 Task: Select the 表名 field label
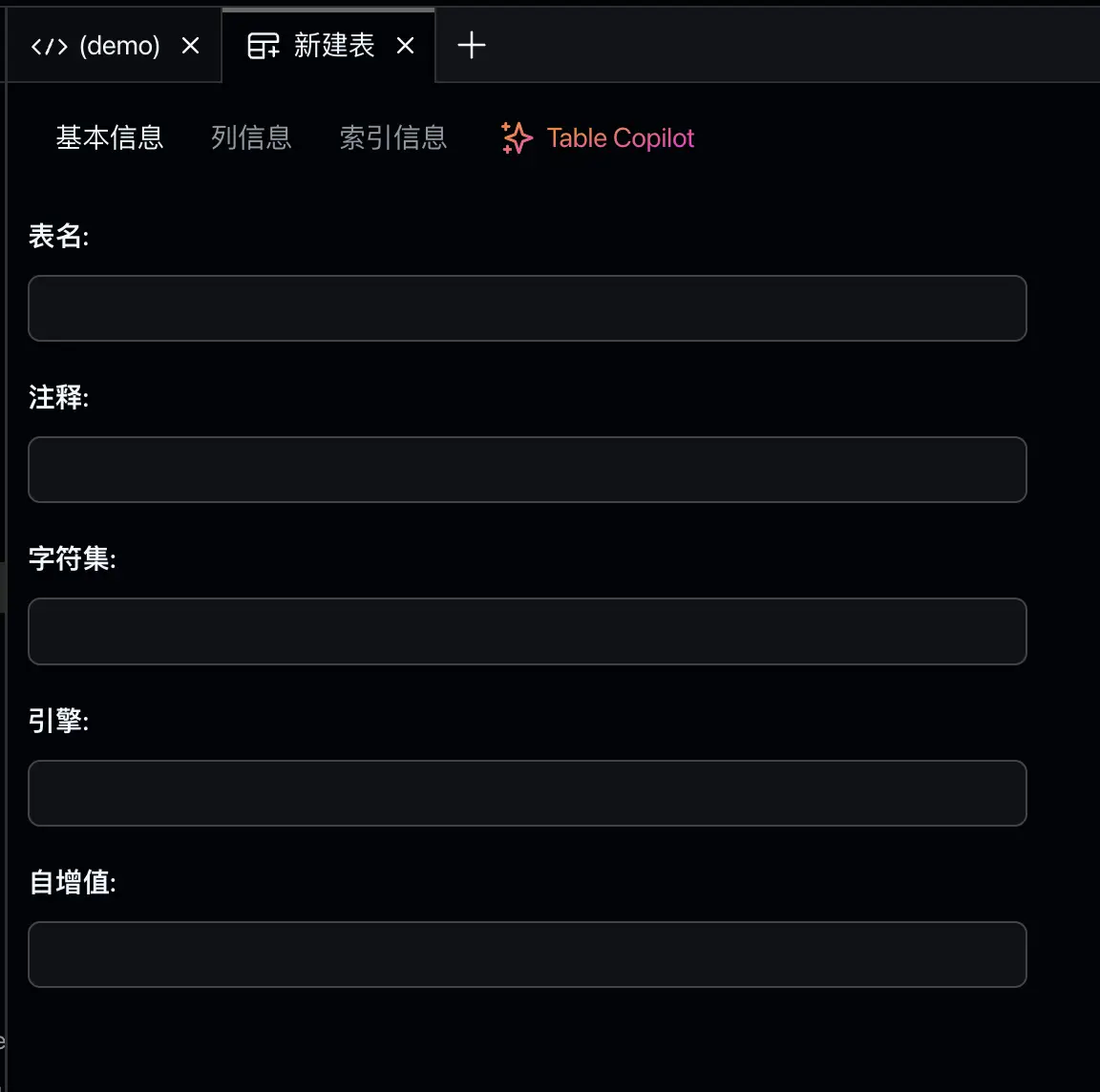point(58,236)
